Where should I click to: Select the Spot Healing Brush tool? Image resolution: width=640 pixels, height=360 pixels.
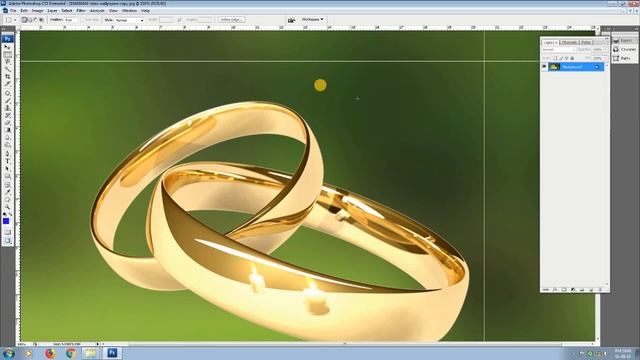[7, 93]
